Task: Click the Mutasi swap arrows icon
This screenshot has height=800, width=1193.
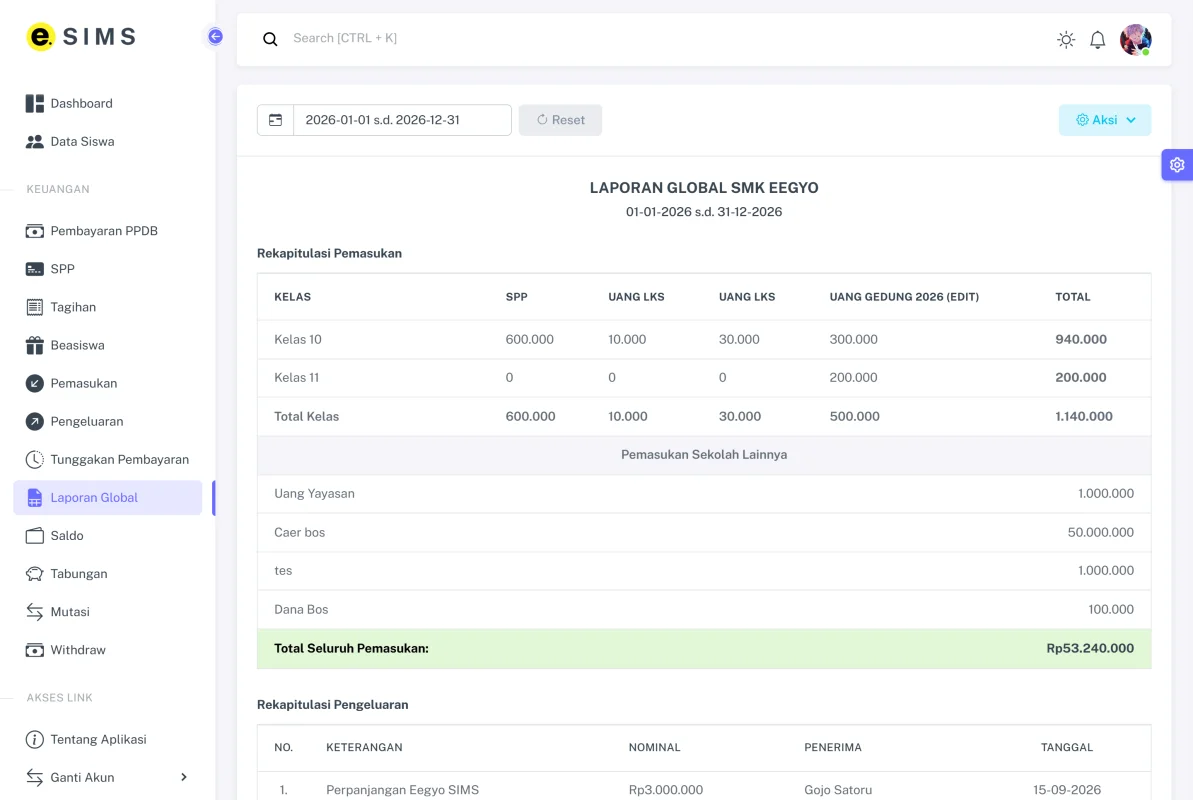Action: pos(34,612)
